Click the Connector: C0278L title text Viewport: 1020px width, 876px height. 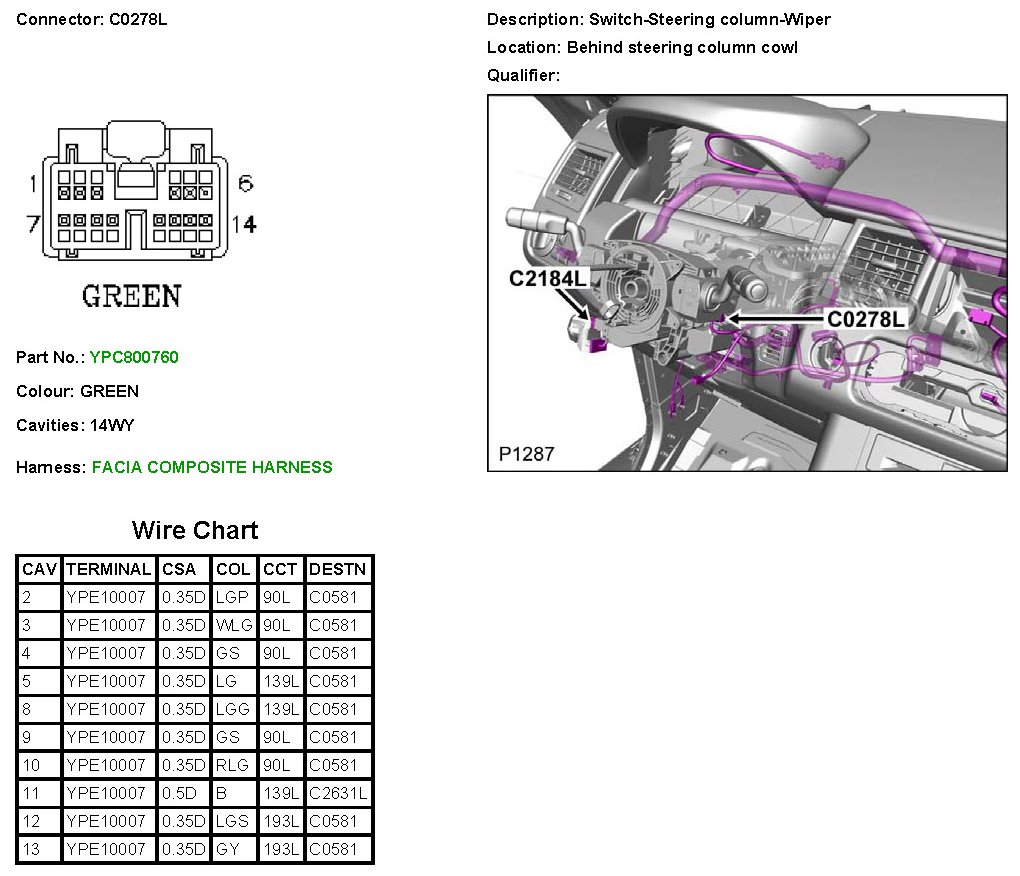click(x=92, y=19)
